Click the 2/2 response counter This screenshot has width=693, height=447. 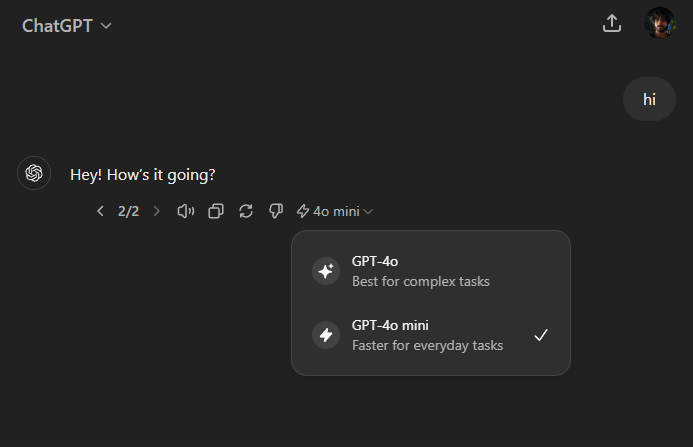128,211
